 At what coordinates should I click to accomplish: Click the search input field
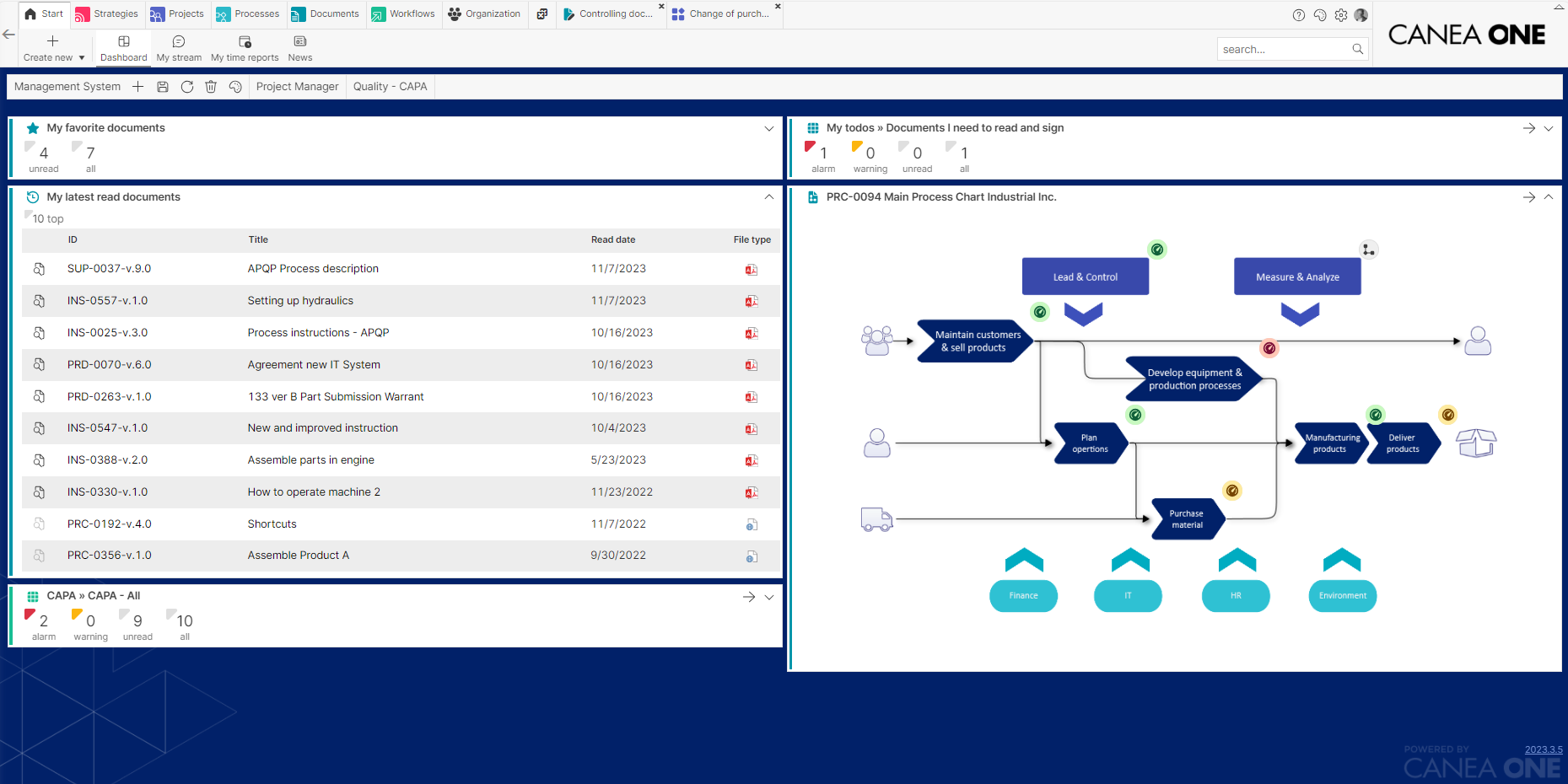coord(1283,50)
